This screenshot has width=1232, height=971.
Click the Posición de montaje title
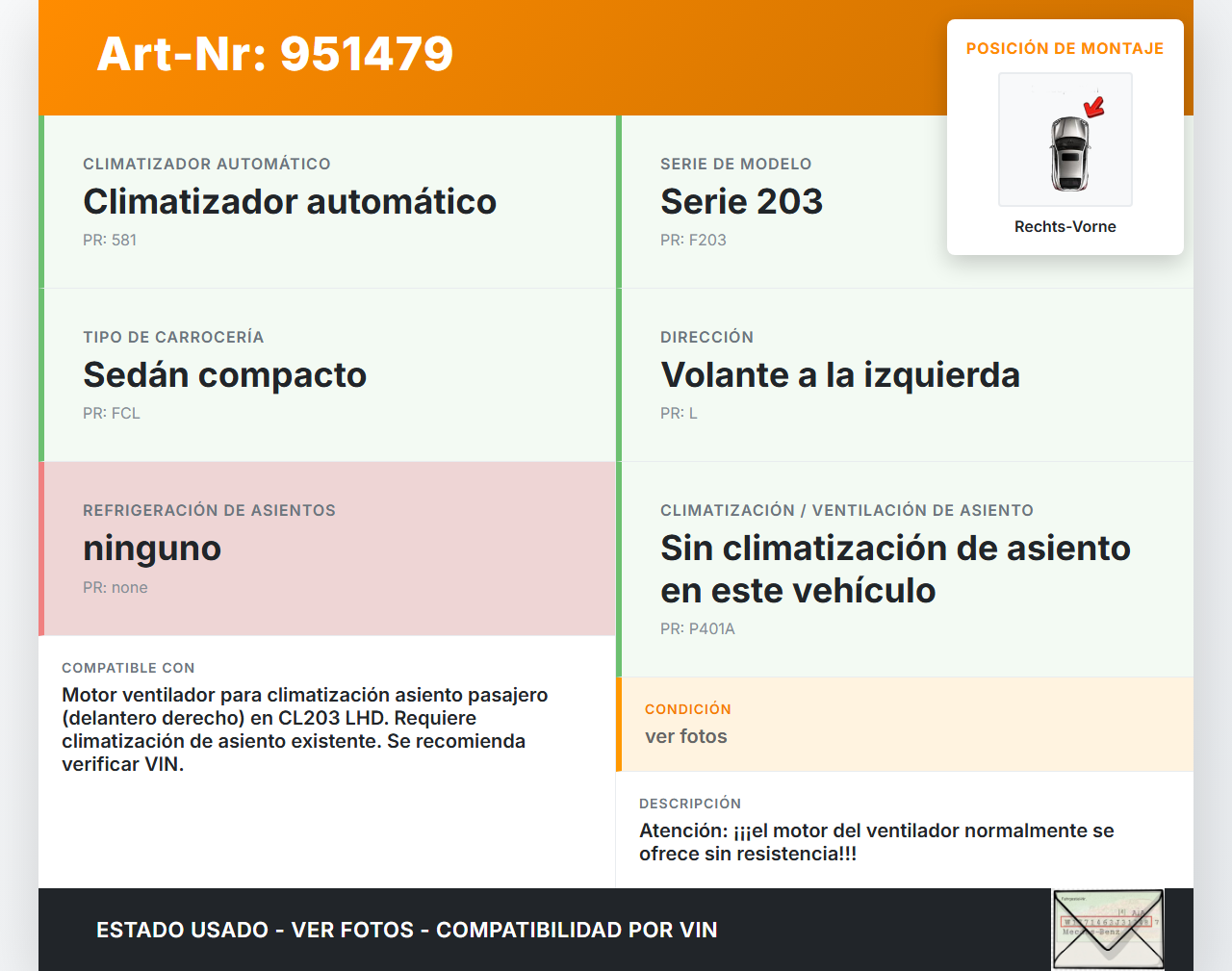click(1065, 48)
